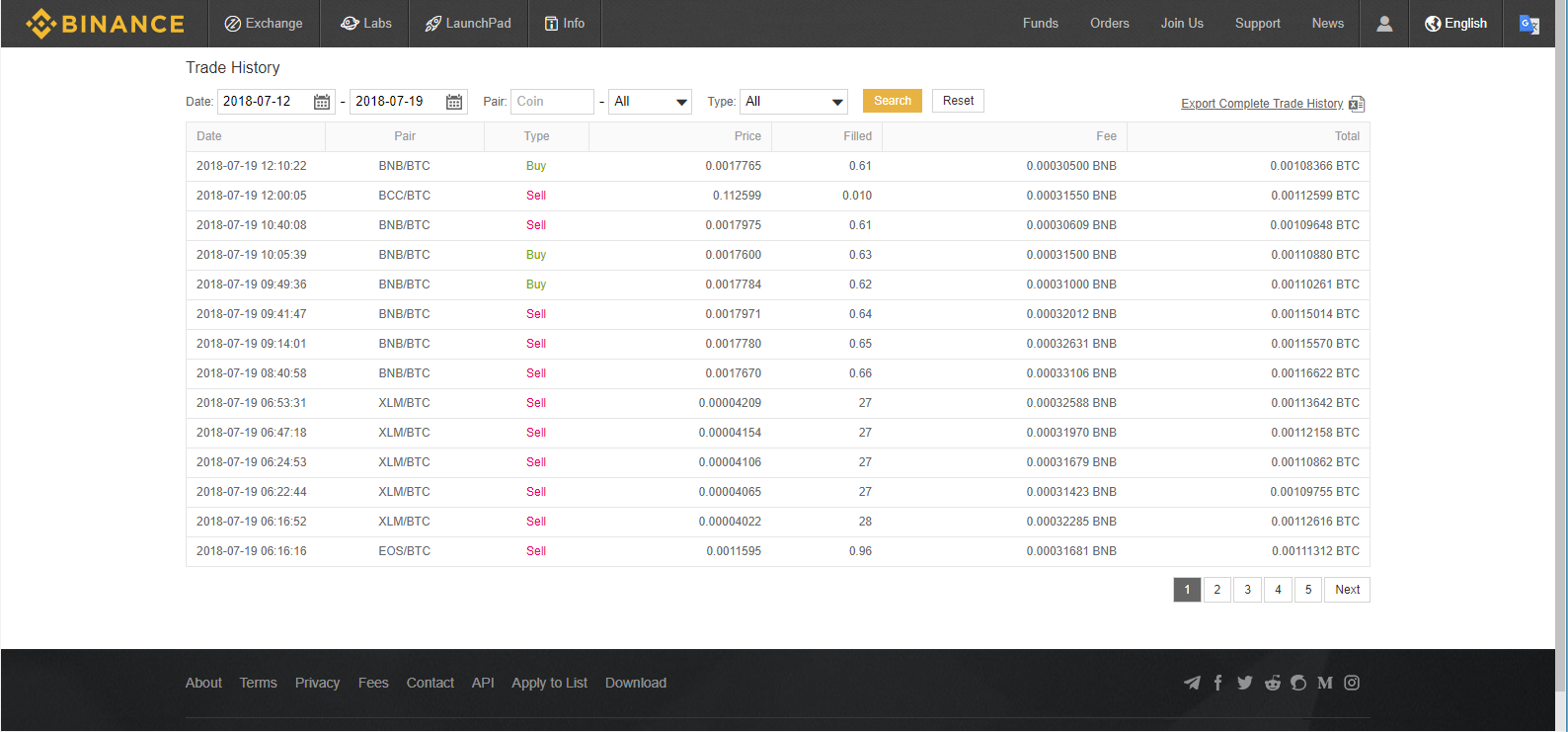Click the export spreadsheet icon
The height and width of the screenshot is (732, 1568).
click(1357, 104)
